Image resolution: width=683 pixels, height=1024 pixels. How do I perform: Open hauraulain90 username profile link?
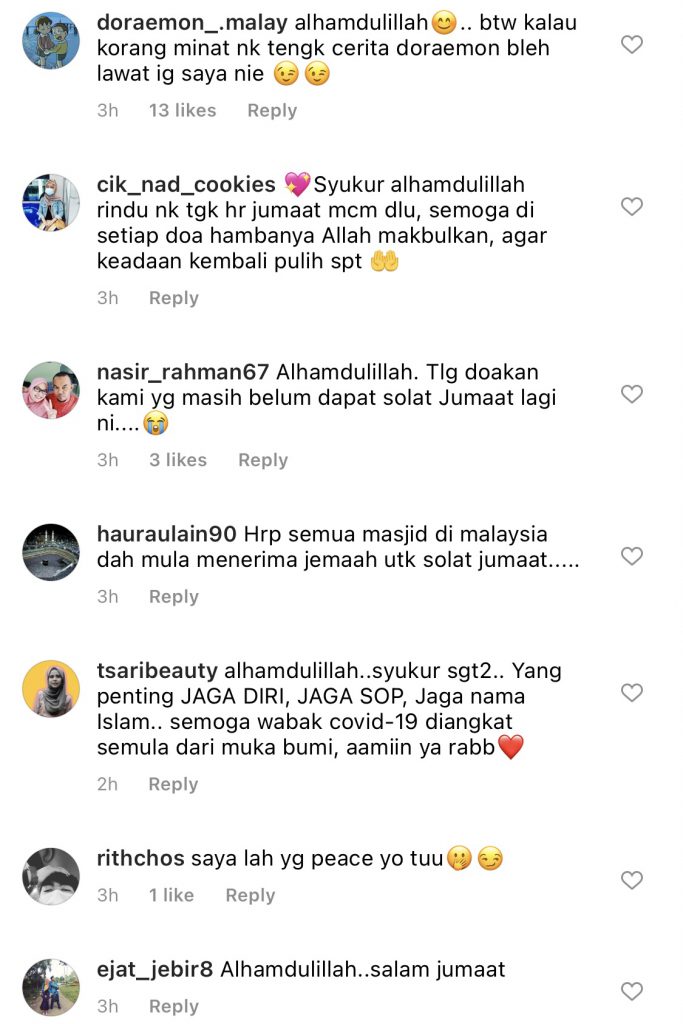click(x=167, y=534)
